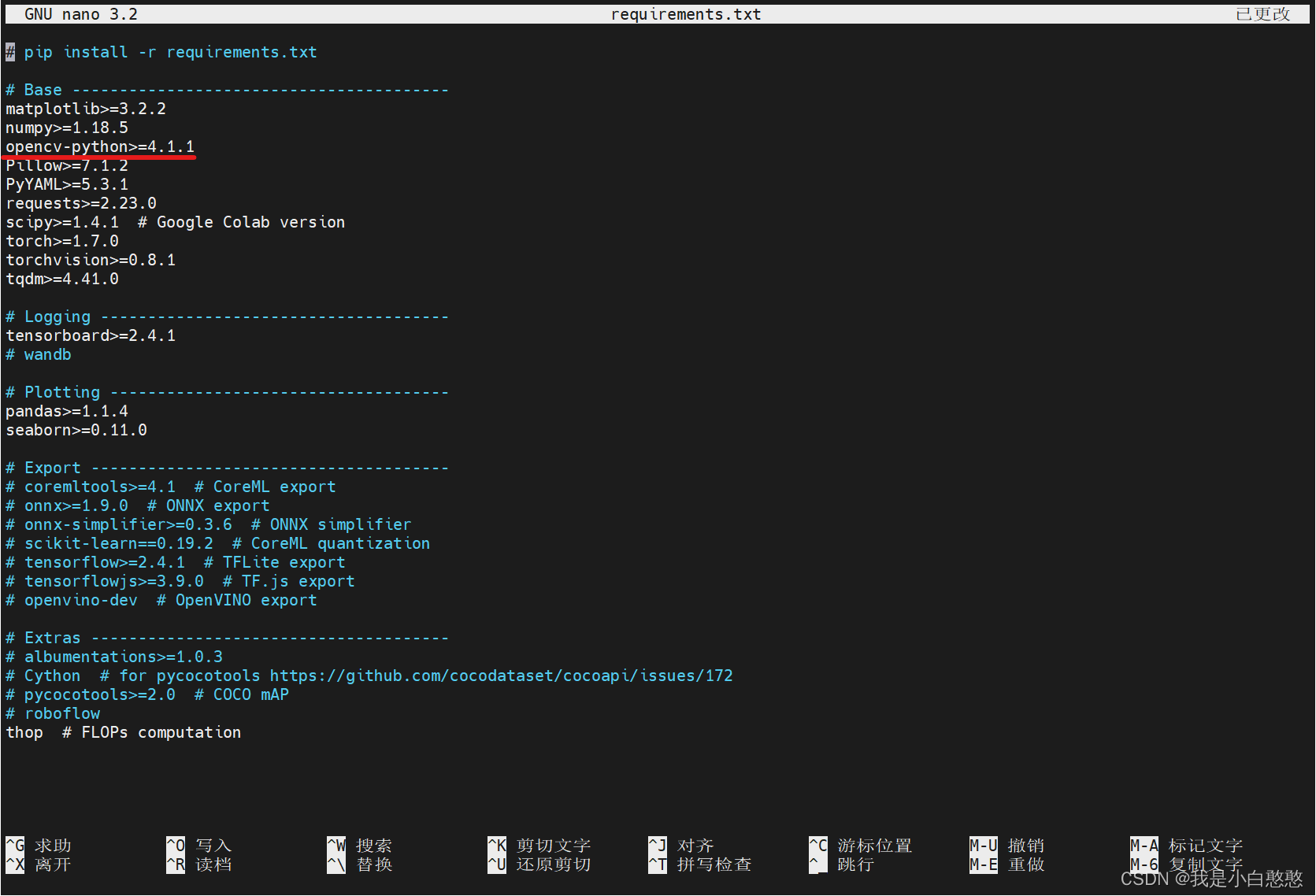Click the tqdm>=4.41.0 line

click(62, 279)
